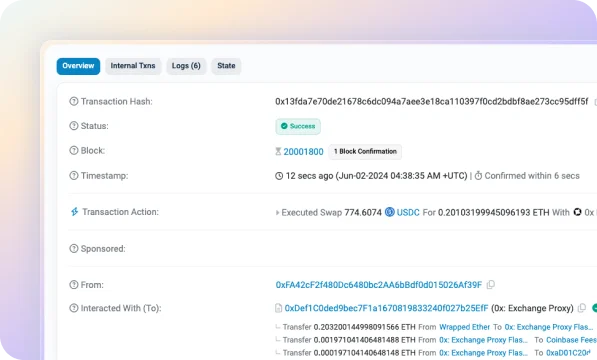Click help icon beside Sponsored label
The image size is (597, 360).
pos(73,248)
